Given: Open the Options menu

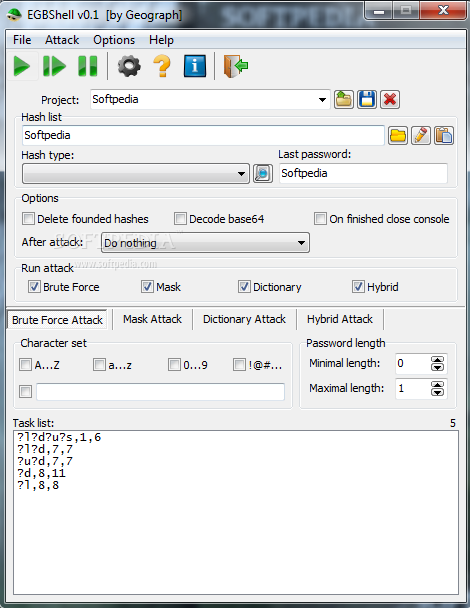Looking at the screenshot, I should [114, 40].
